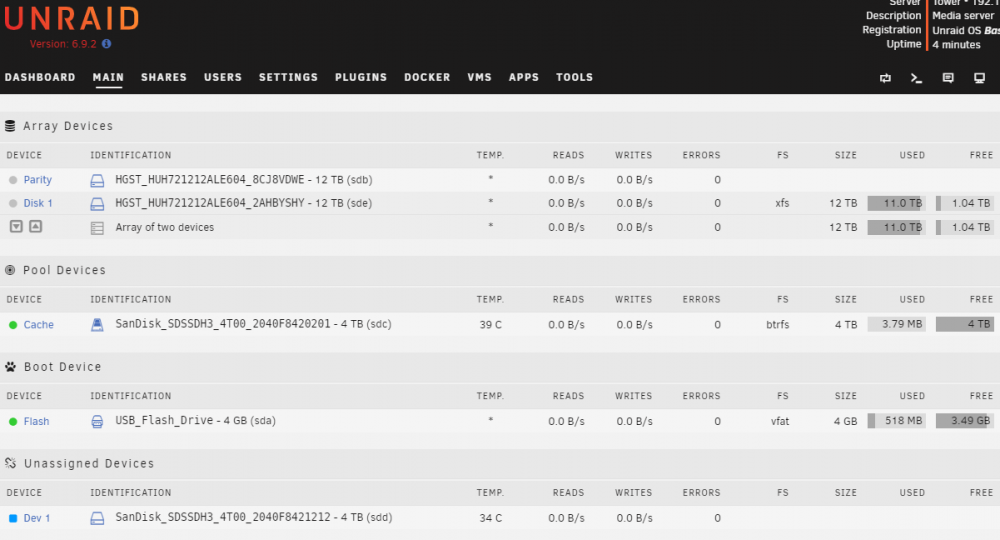Viewport: 1000px width, 540px height.
Task: Open the version info icon next to 6.9.2
Action: pos(107,44)
